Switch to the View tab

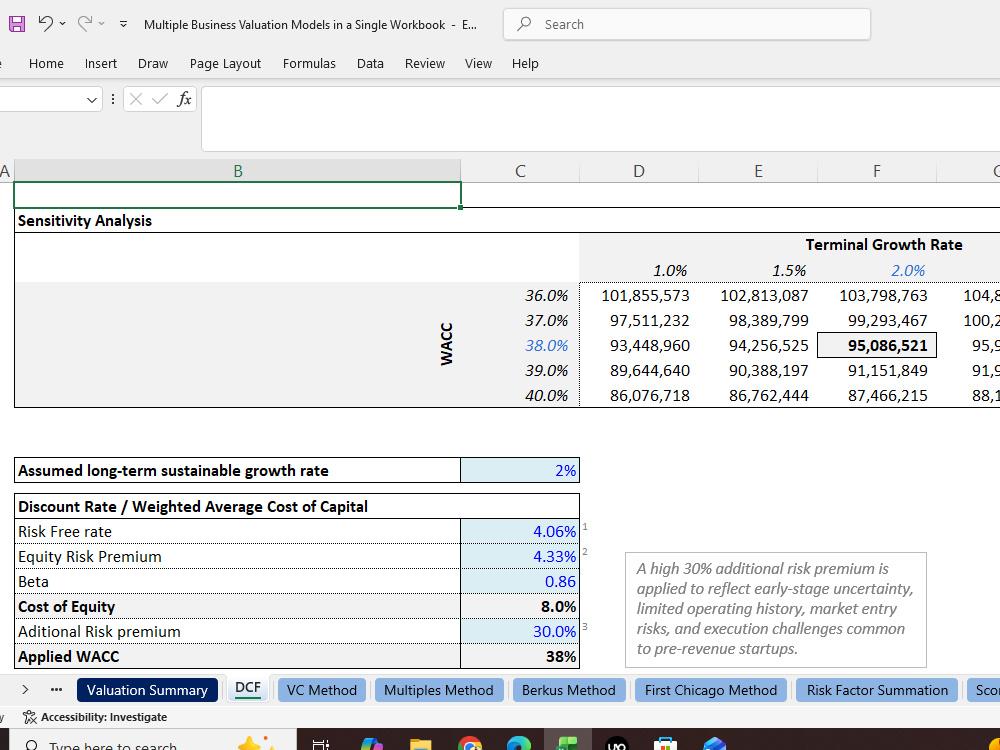(x=478, y=63)
